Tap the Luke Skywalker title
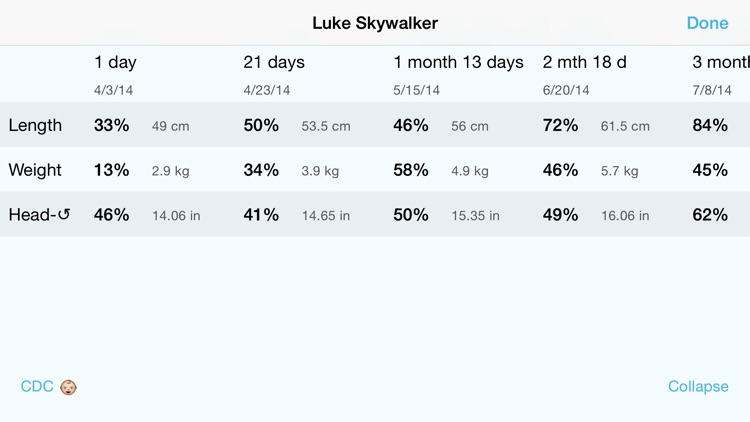The image size is (750, 422). (x=375, y=23)
